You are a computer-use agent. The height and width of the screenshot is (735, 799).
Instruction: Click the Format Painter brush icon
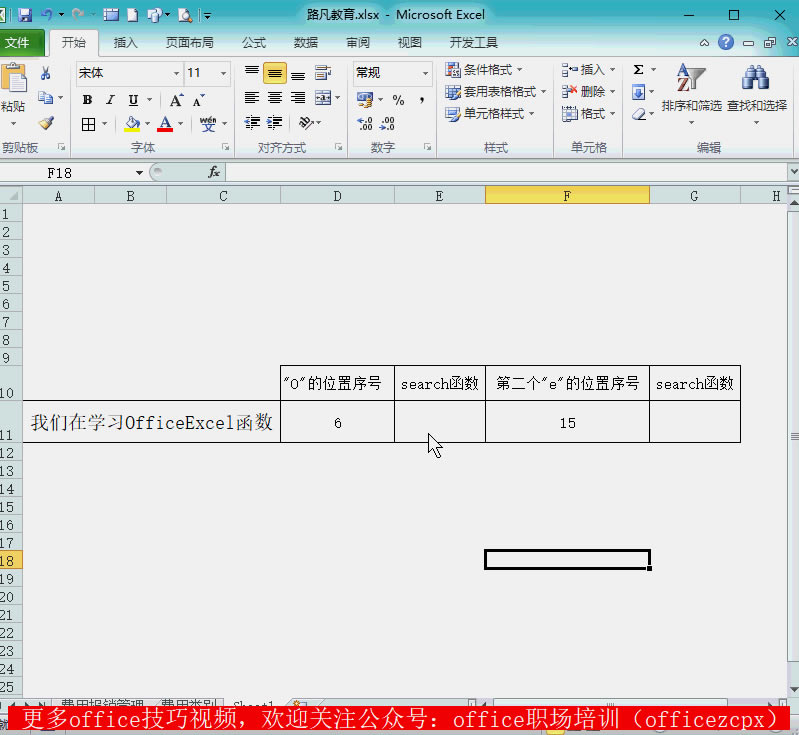click(x=46, y=122)
